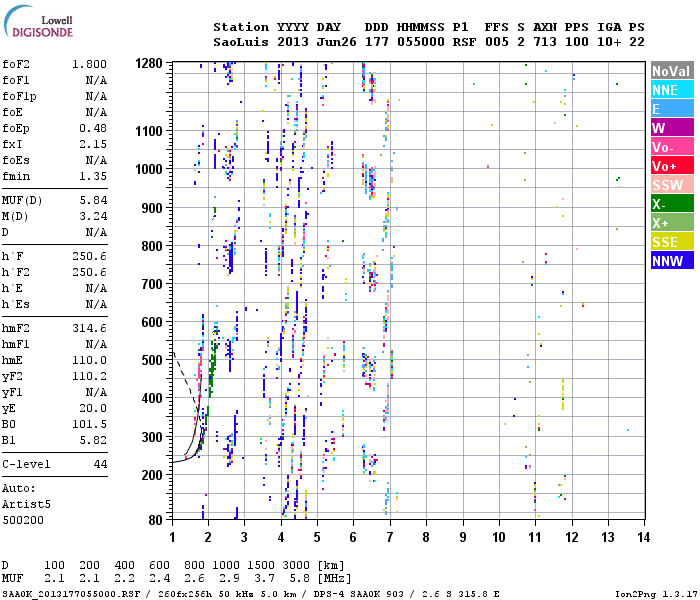Click the yellow SSE echo near 12 MHz

[563, 394]
